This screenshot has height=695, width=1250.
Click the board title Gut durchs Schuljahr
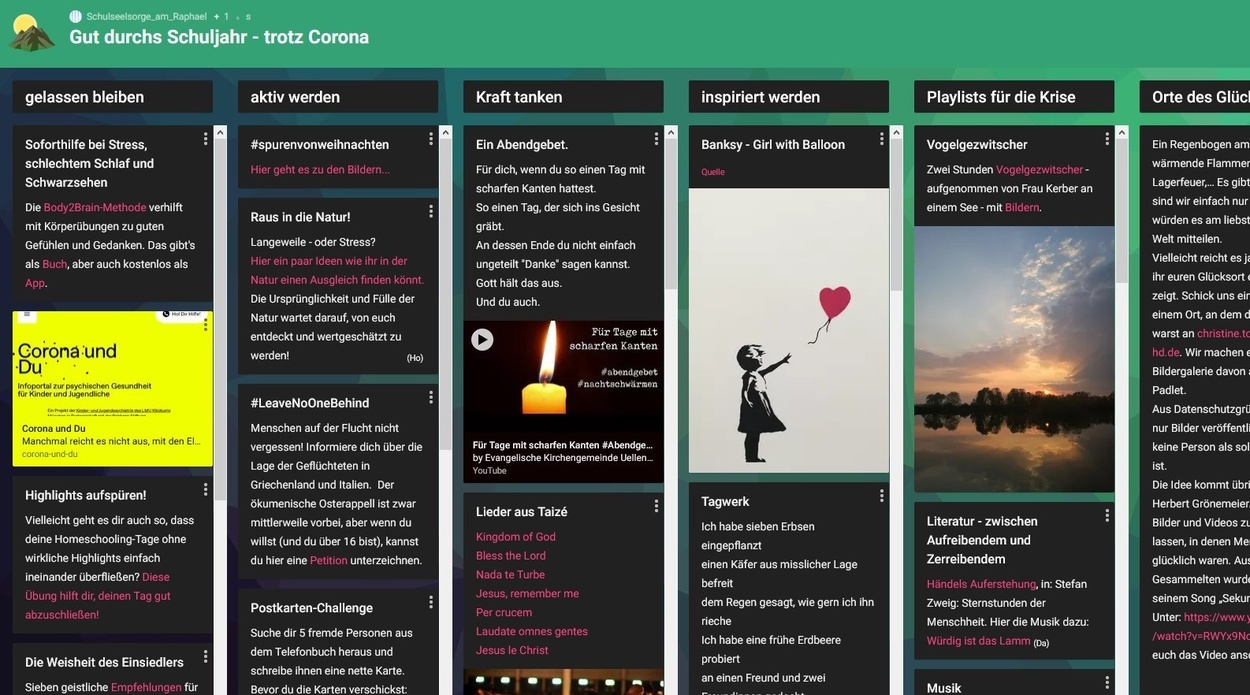[219, 37]
